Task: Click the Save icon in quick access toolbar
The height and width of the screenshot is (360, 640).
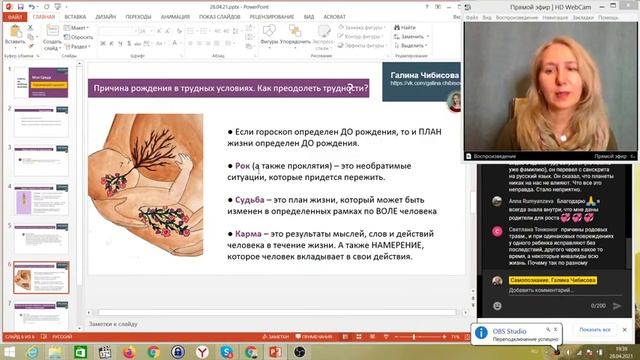Action: (x=20, y=7)
